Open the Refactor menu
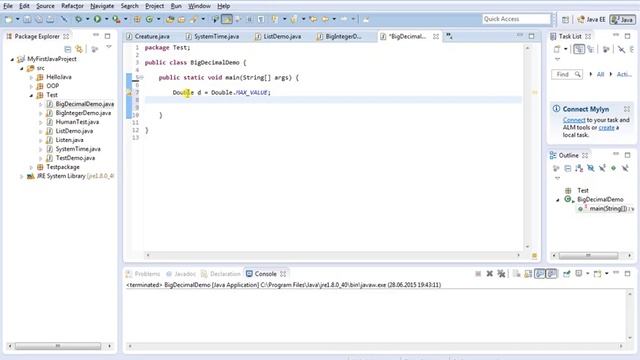Screen dimensions: 640x360 click(72, 6)
